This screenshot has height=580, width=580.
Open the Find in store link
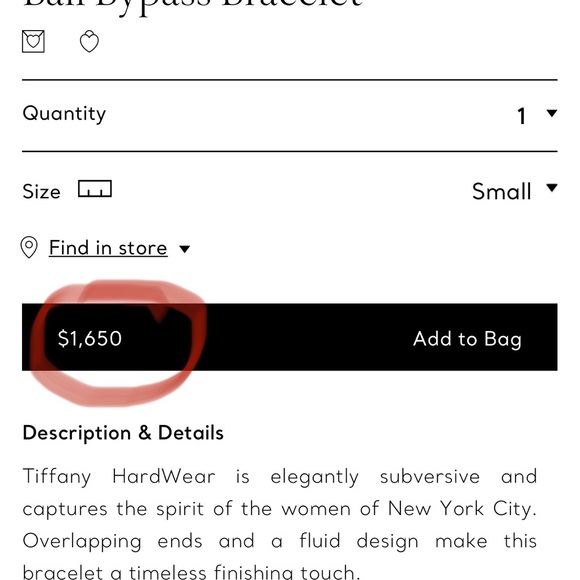[108, 247]
